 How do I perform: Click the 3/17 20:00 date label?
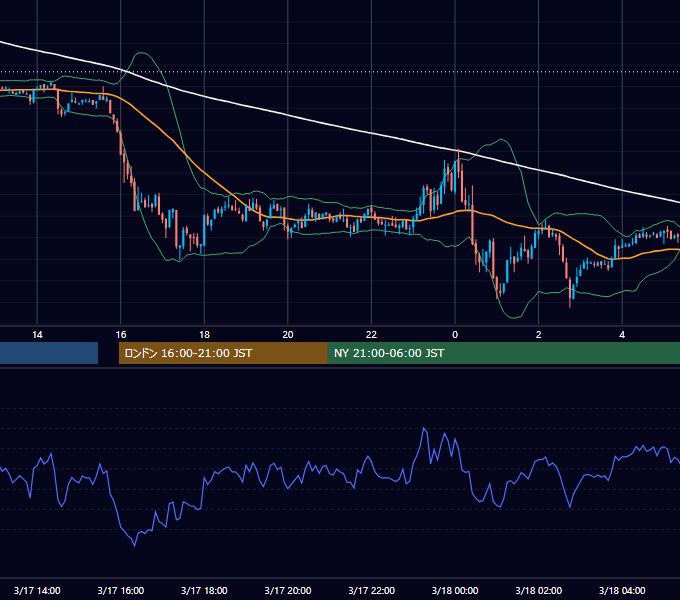[x=288, y=590]
